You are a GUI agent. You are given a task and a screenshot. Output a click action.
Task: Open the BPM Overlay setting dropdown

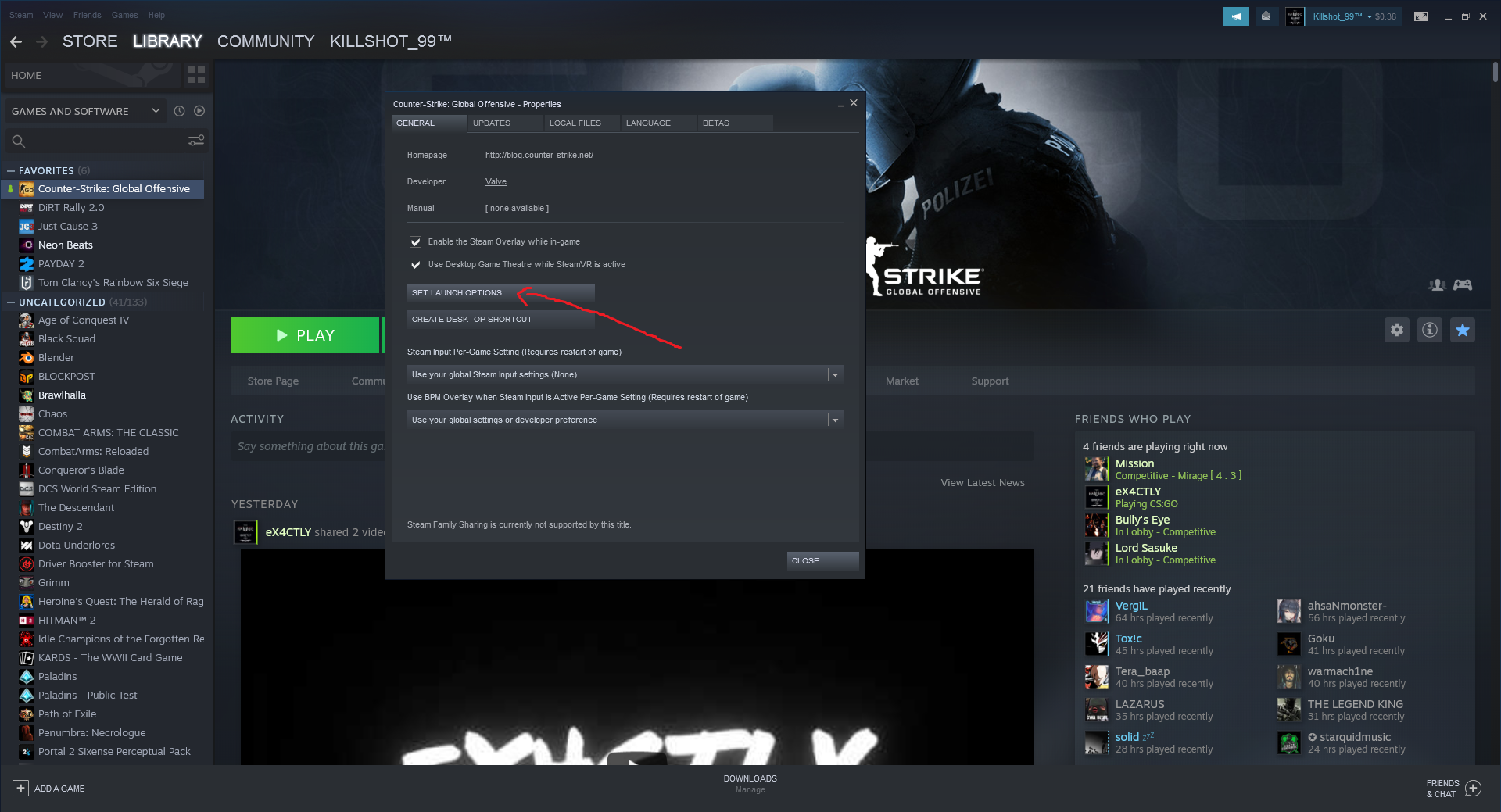tap(625, 420)
